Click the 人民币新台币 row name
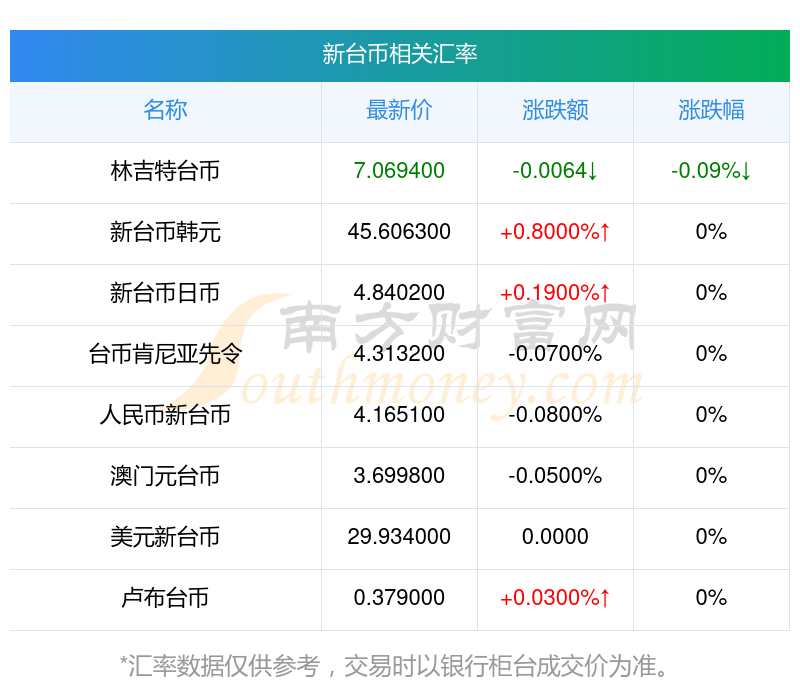Viewport: 800px width, 698px height. coord(165,415)
